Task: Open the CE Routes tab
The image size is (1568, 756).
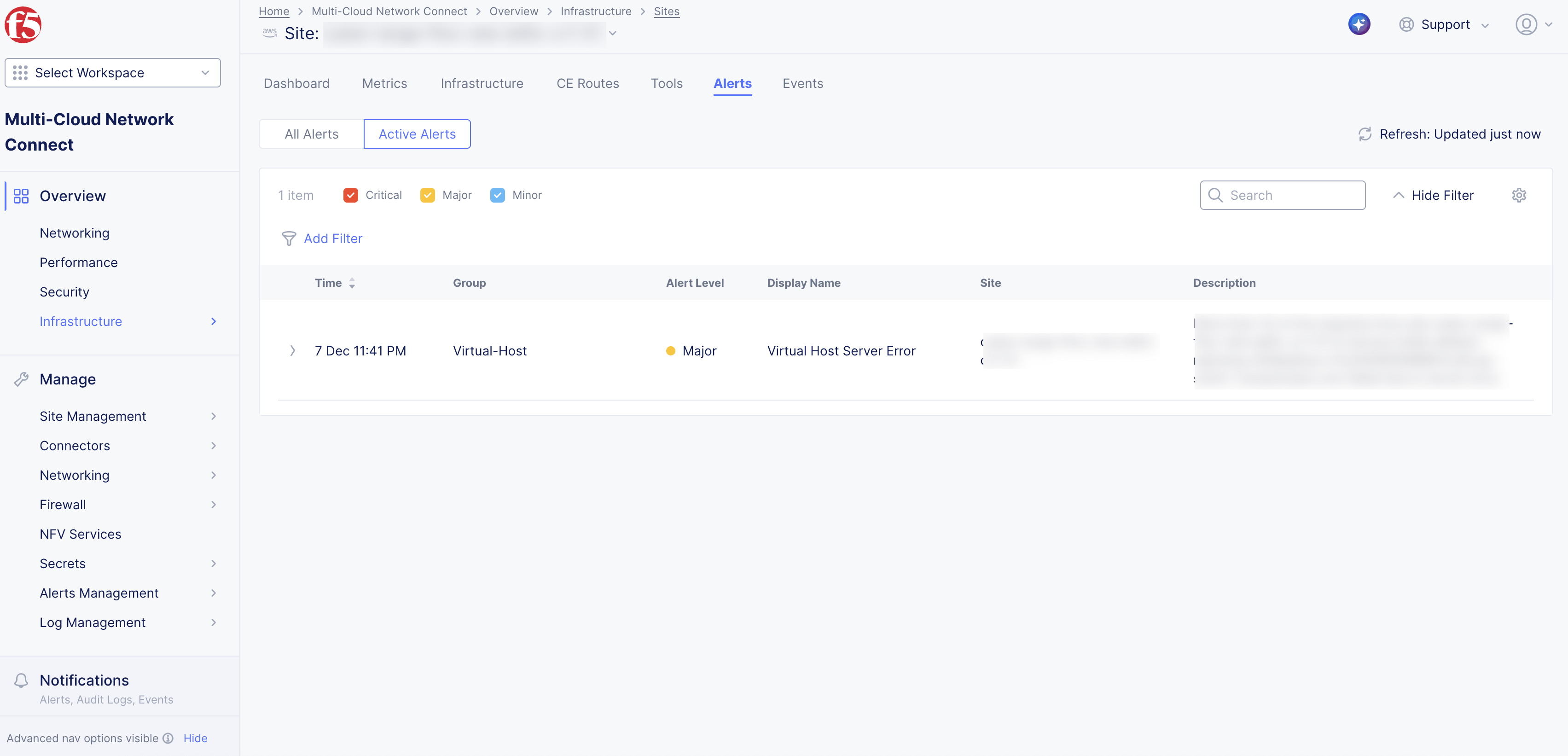Action: pyautogui.click(x=587, y=83)
